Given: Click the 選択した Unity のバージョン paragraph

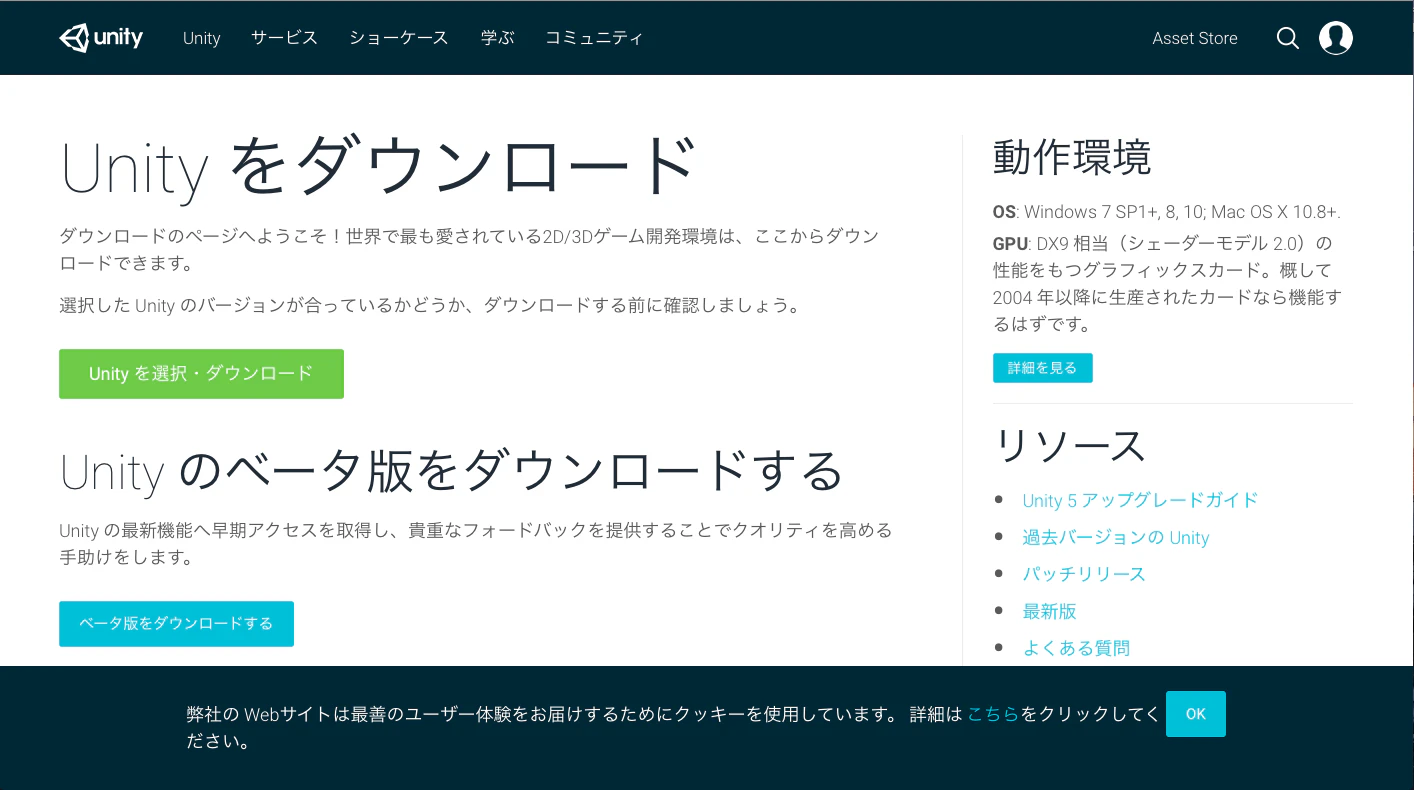Looking at the screenshot, I should [431, 306].
